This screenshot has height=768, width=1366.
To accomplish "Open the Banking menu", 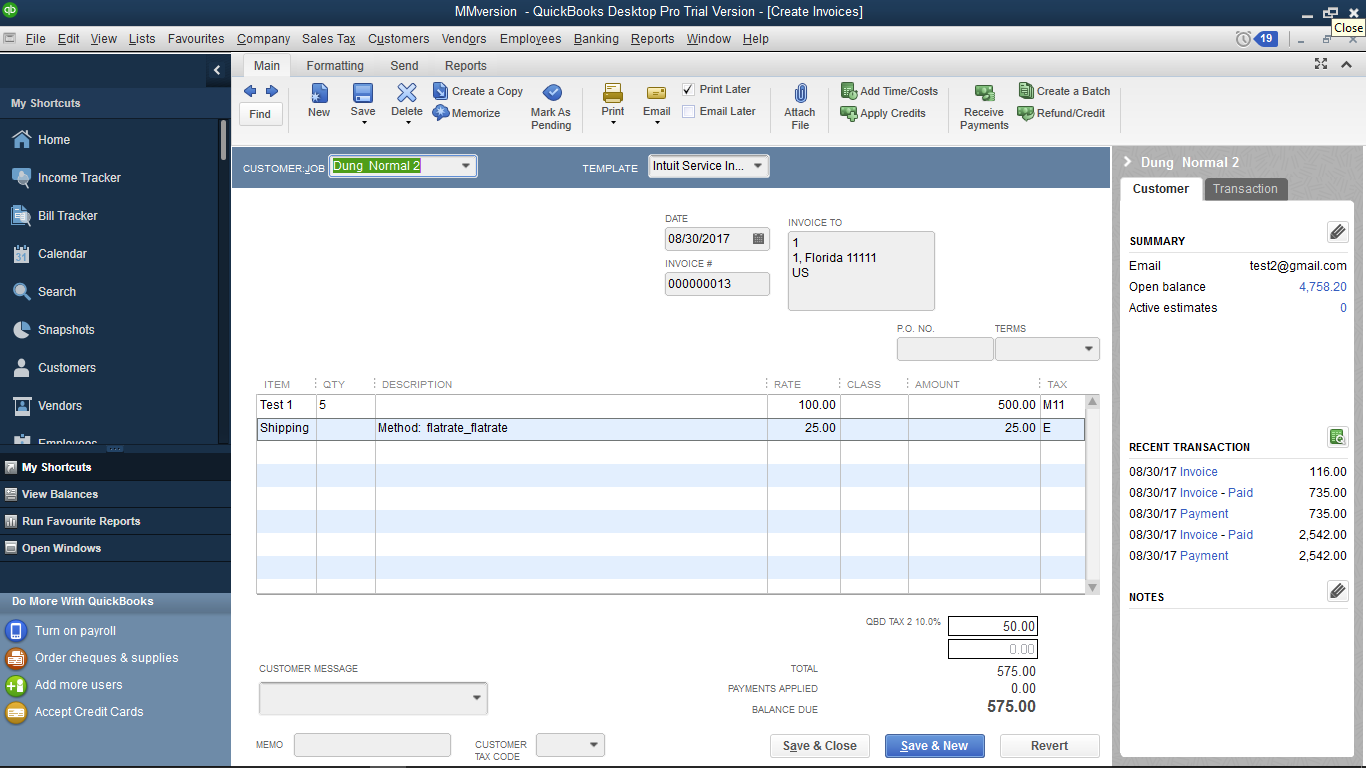I will (x=596, y=39).
